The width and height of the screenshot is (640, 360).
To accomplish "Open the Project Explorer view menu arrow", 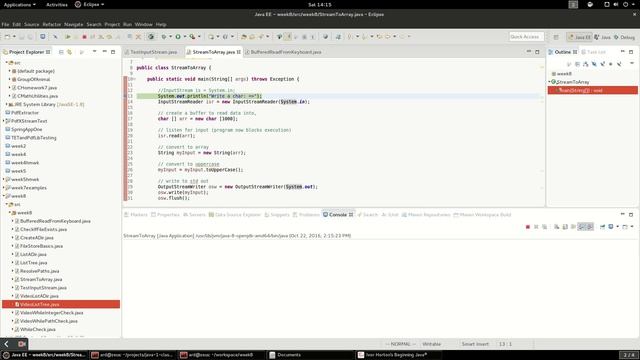I will click(x=94, y=52).
